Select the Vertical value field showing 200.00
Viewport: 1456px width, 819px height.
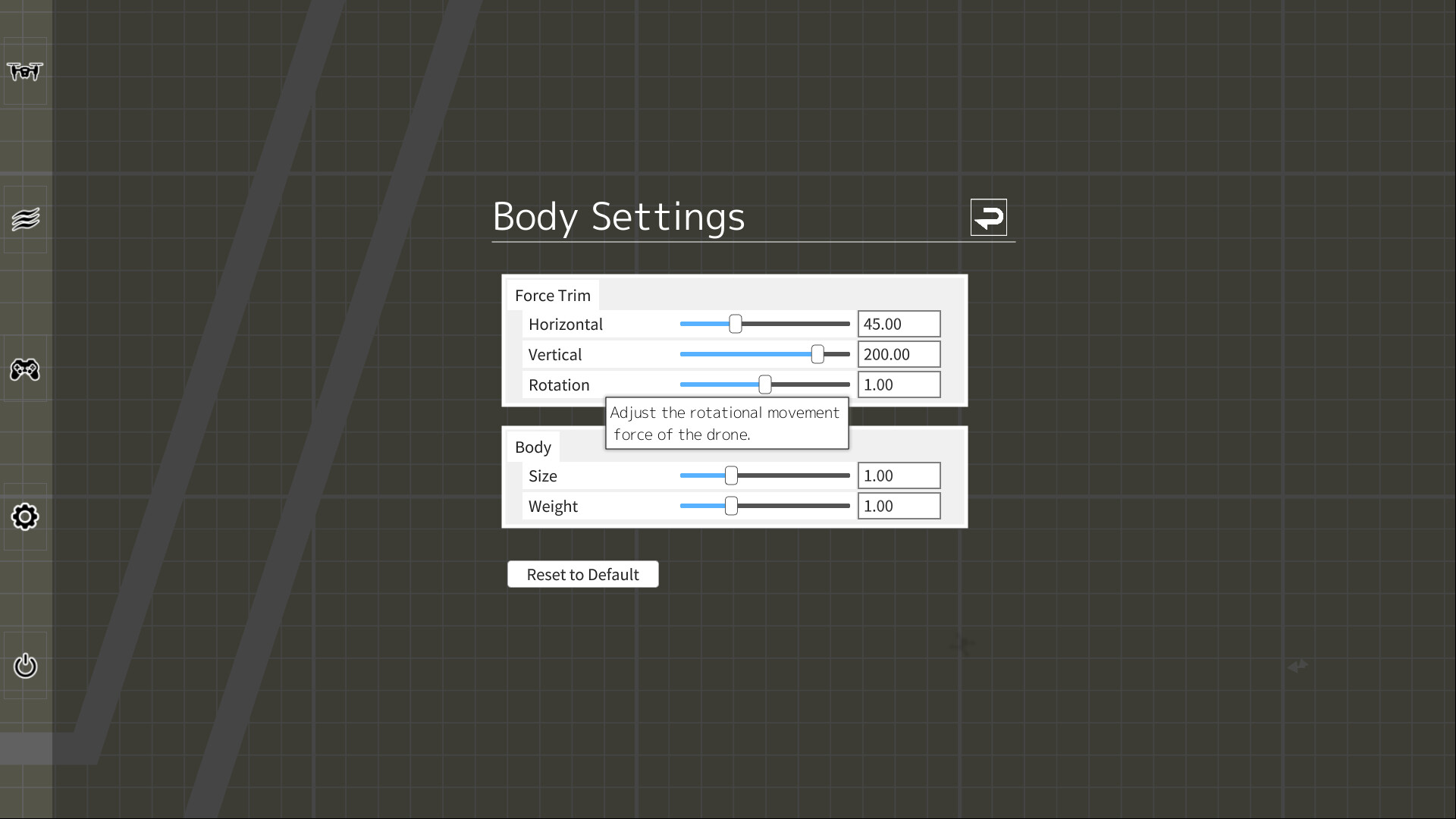899,354
